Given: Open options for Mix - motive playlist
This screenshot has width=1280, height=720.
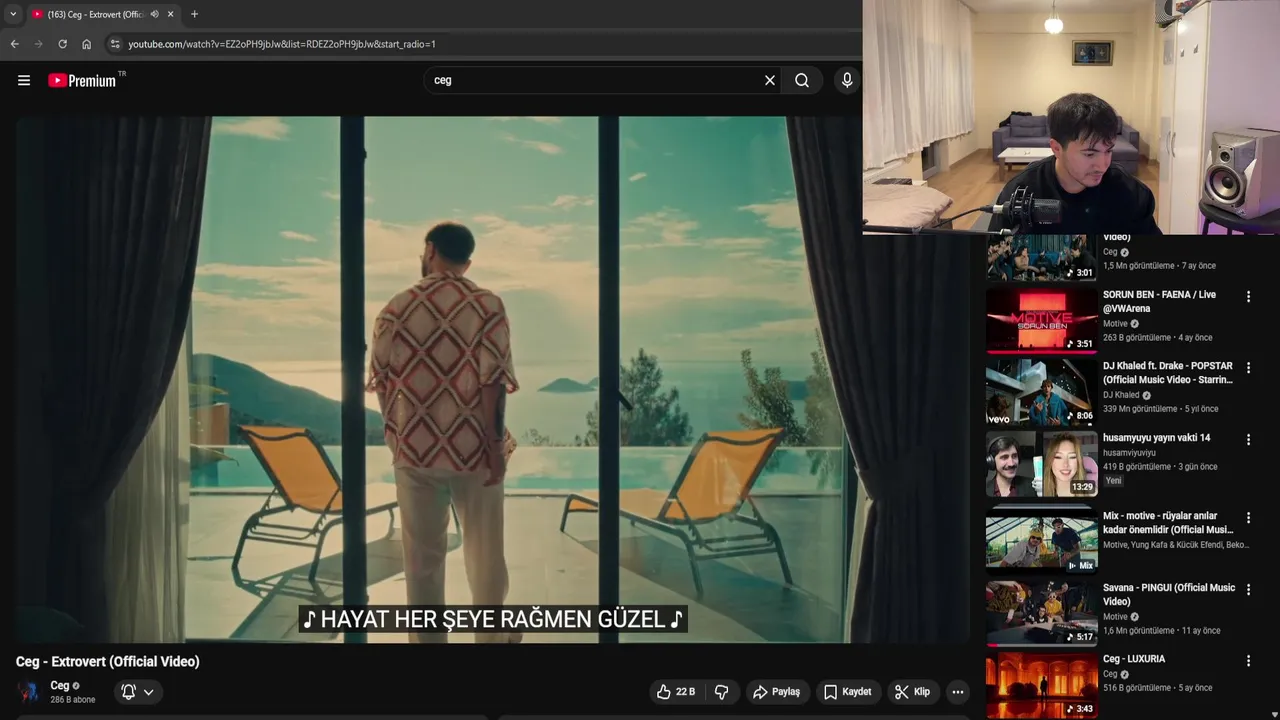Looking at the screenshot, I should click(x=1248, y=518).
